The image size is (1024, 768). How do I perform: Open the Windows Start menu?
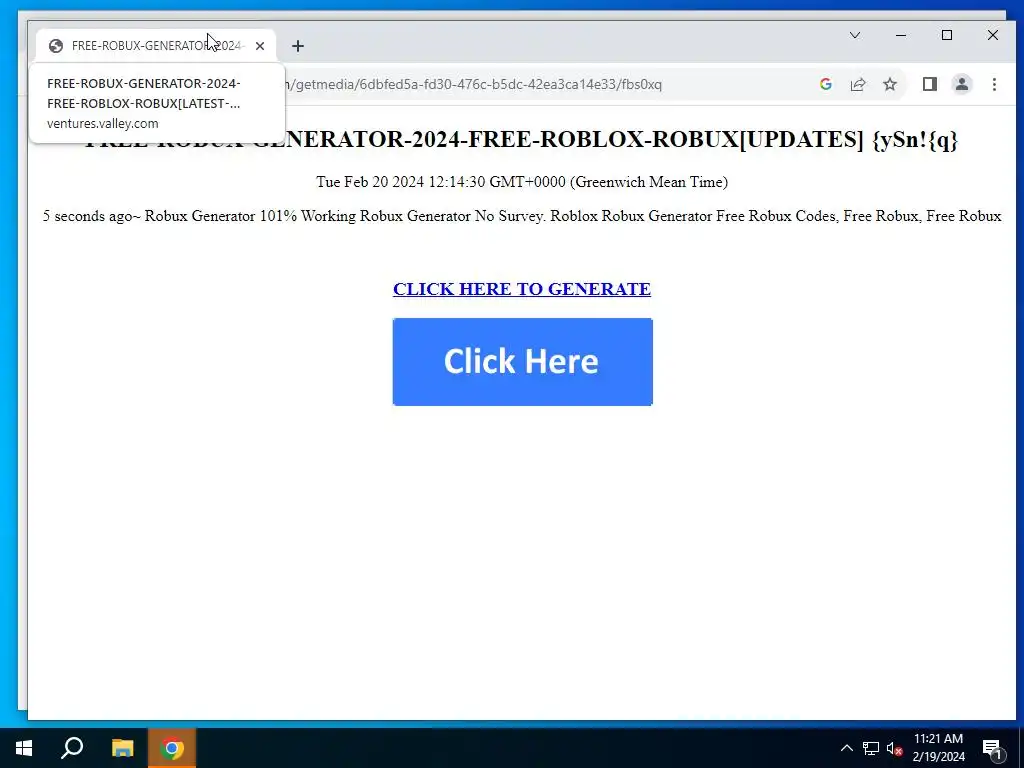(24, 748)
